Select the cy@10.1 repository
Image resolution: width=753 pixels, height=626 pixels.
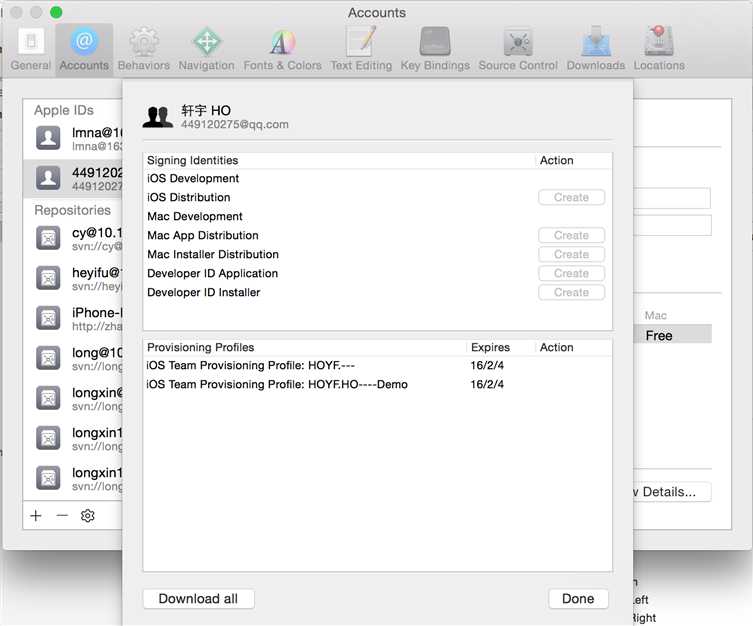(73, 239)
